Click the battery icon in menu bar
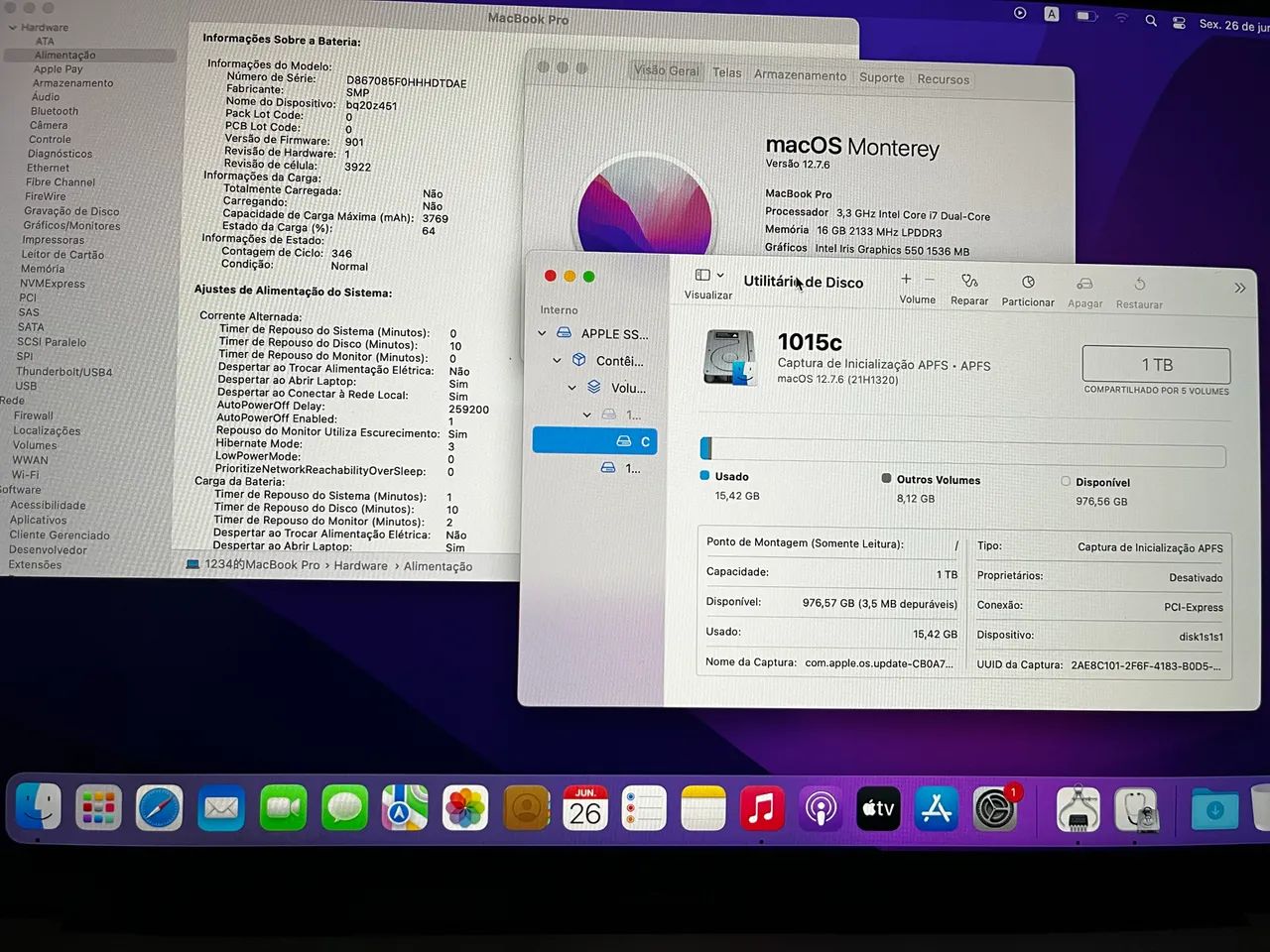 (1086, 16)
